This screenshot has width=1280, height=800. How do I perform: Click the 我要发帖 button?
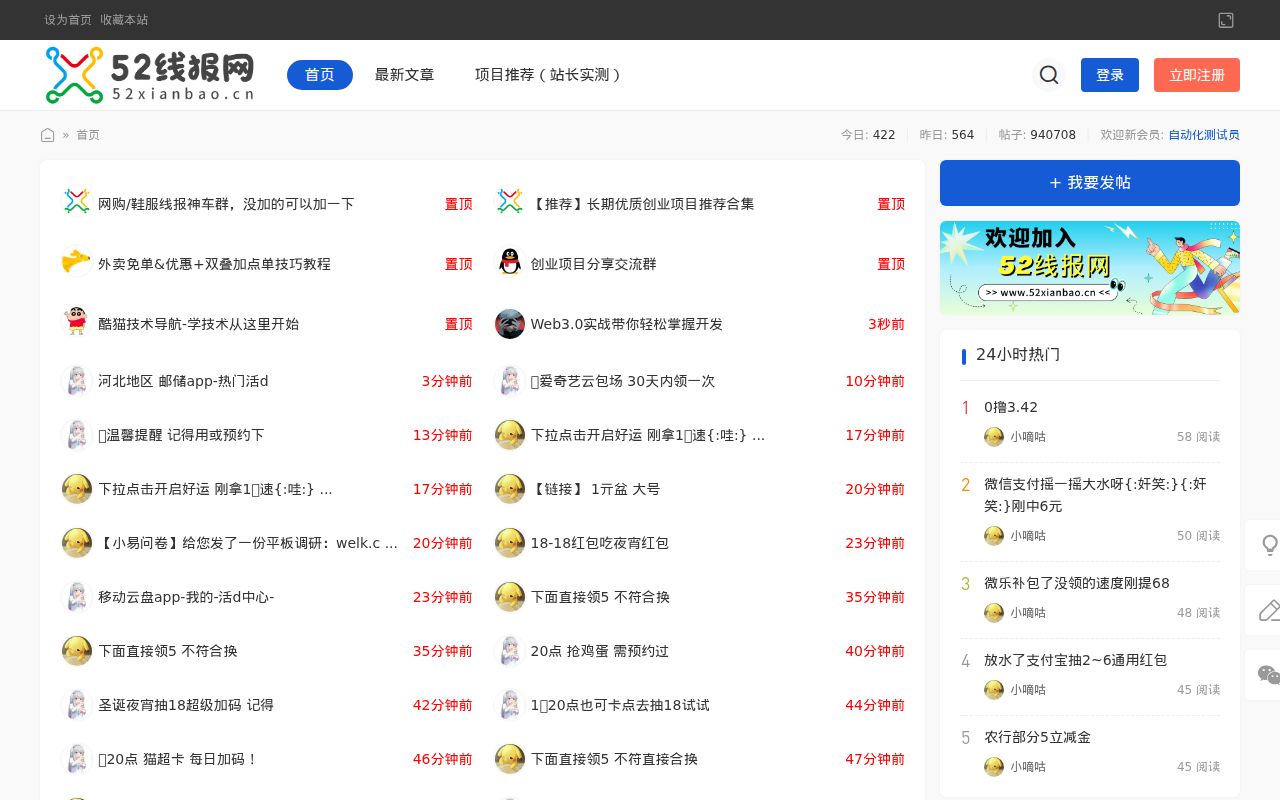click(x=1089, y=182)
